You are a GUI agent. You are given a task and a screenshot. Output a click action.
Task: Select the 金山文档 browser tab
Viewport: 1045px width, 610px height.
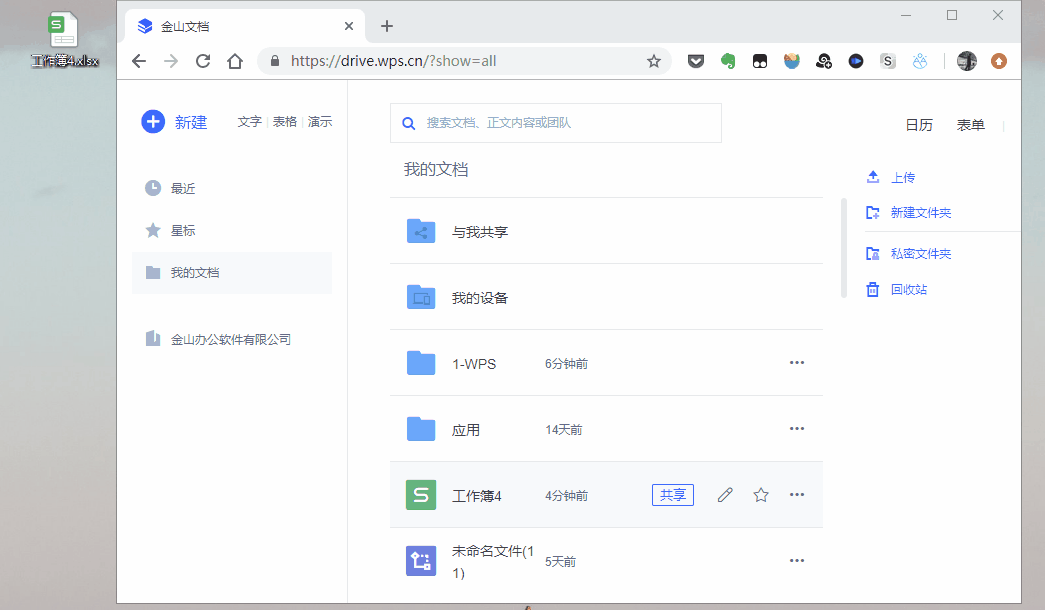(245, 27)
